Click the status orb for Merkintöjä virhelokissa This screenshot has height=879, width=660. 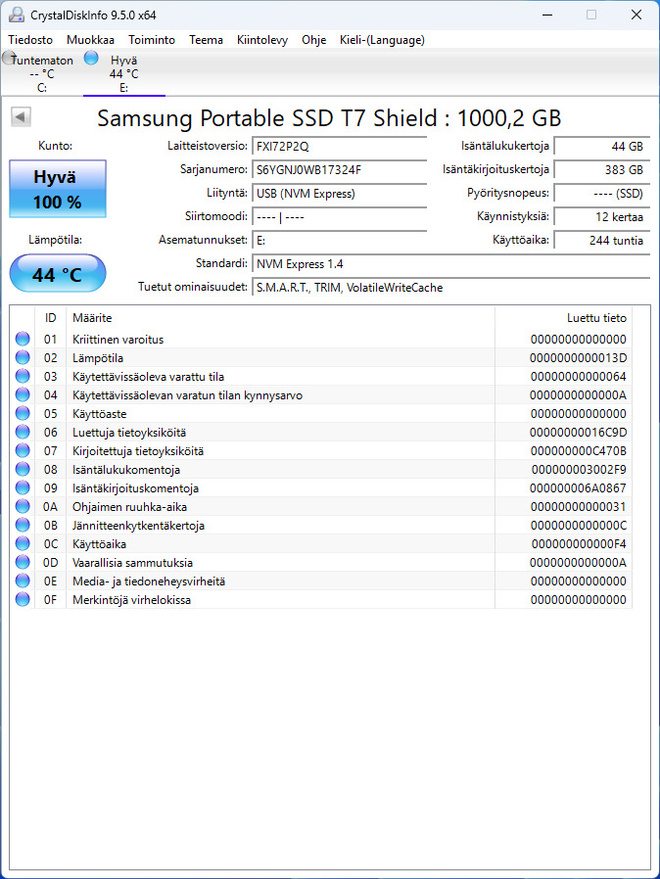[22, 599]
